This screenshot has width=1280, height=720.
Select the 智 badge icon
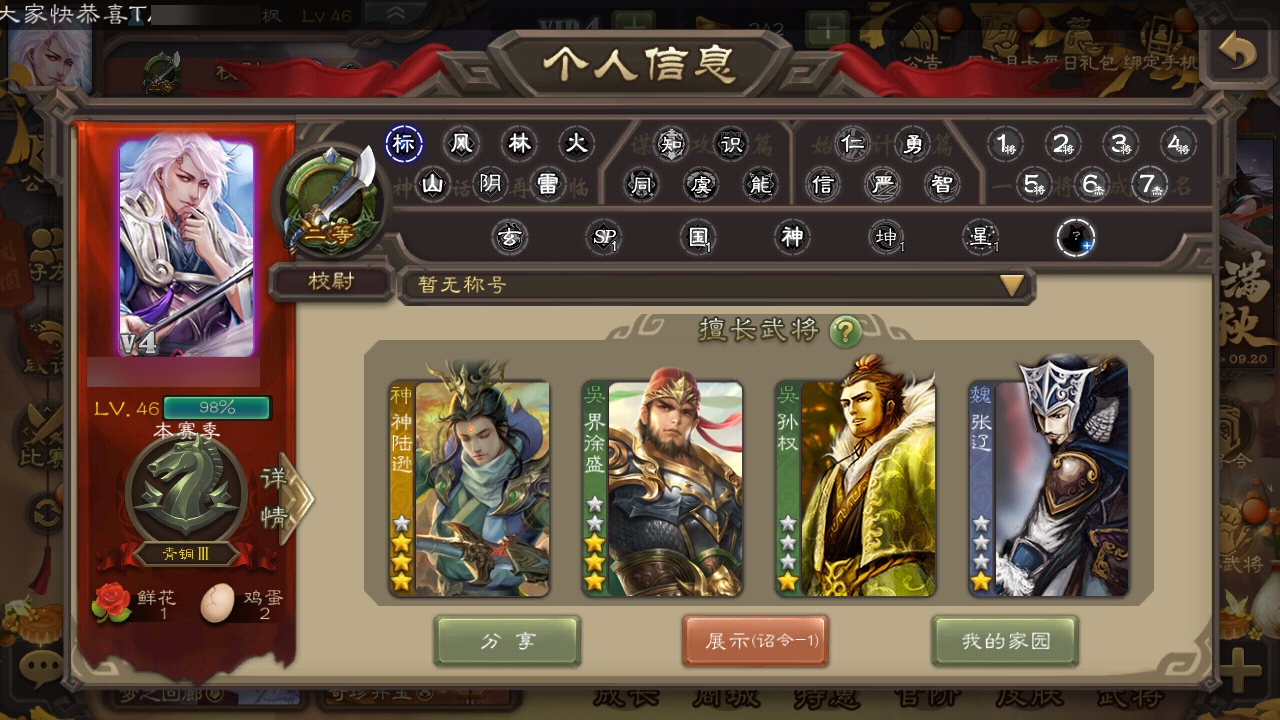(x=941, y=184)
